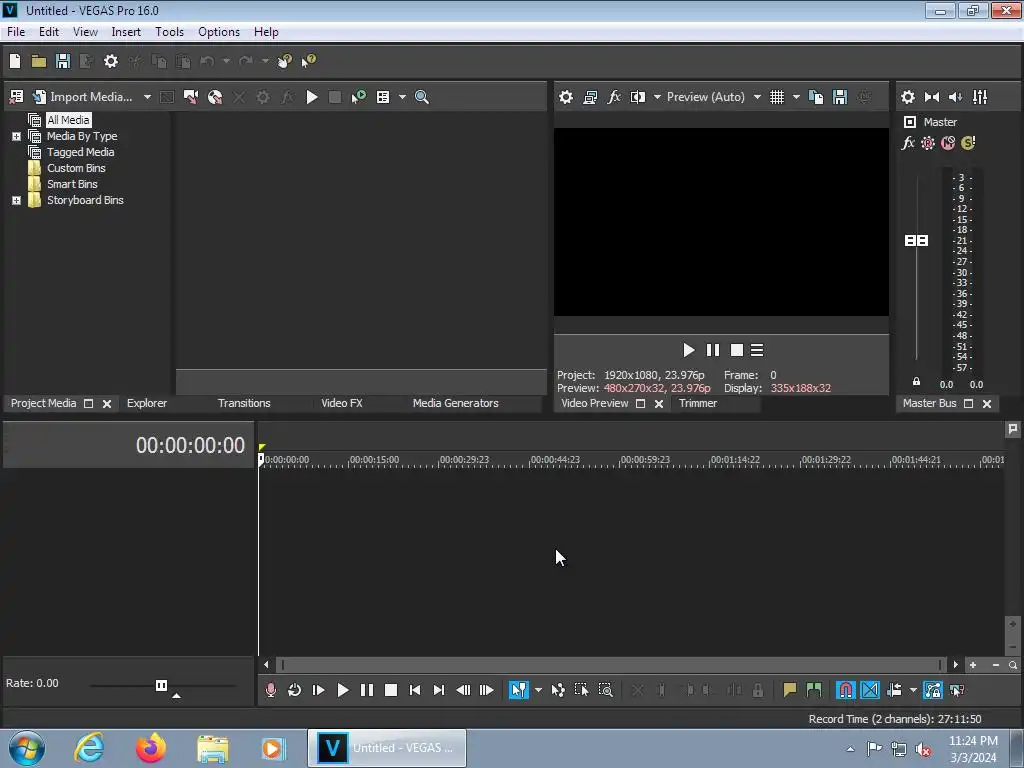This screenshot has height=768, width=1024.
Task: Toggle Enable Snapping magnet icon
Action: click(845, 690)
